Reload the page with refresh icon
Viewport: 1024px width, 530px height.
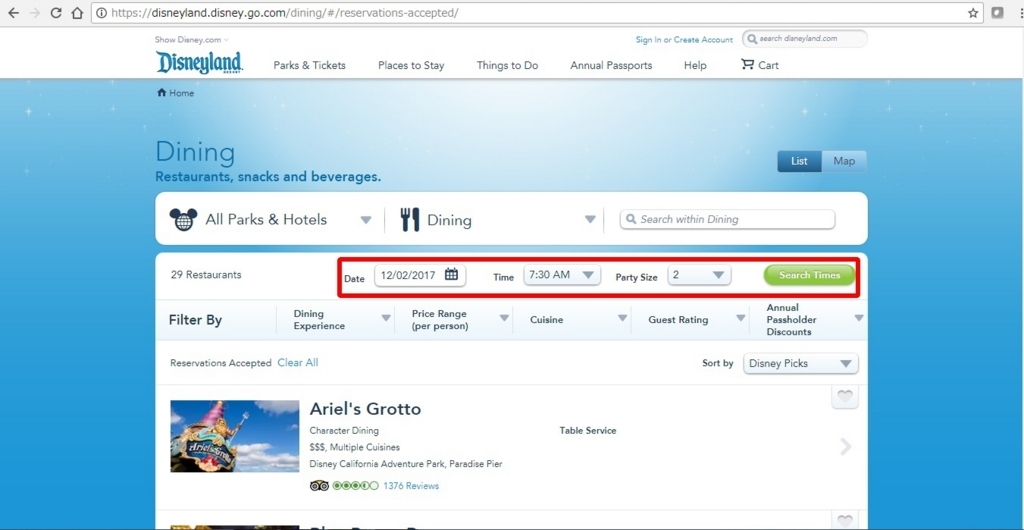(x=56, y=13)
